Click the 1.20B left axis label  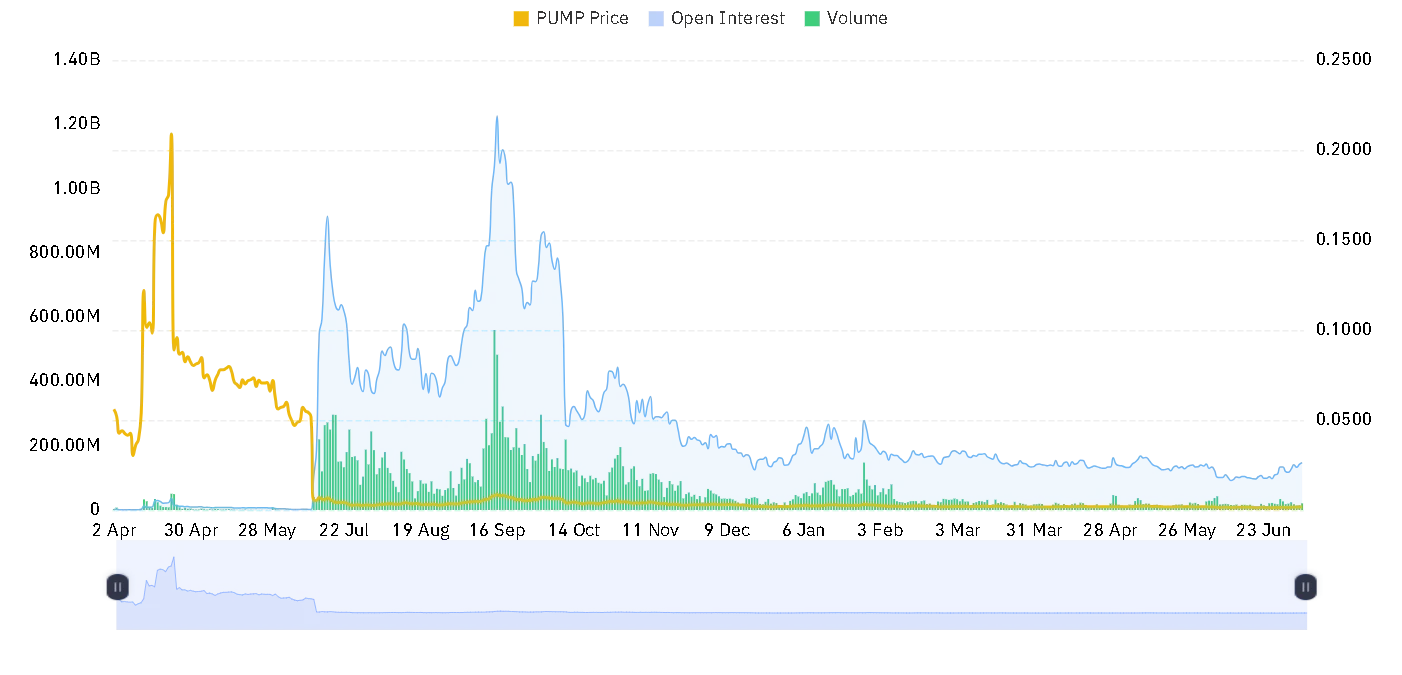click(x=77, y=124)
